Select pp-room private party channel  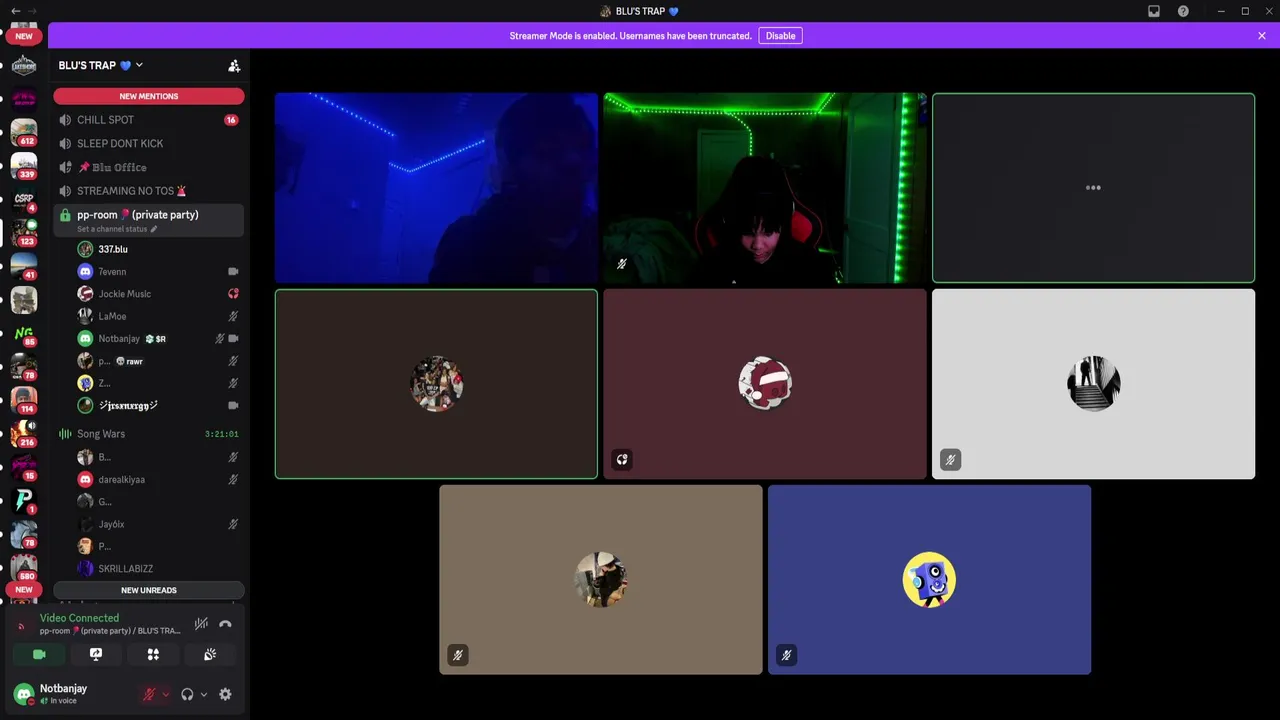click(149, 220)
